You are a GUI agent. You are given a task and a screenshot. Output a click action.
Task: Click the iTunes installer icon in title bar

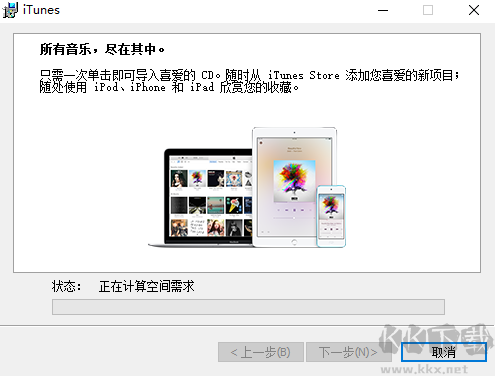pos(10,10)
